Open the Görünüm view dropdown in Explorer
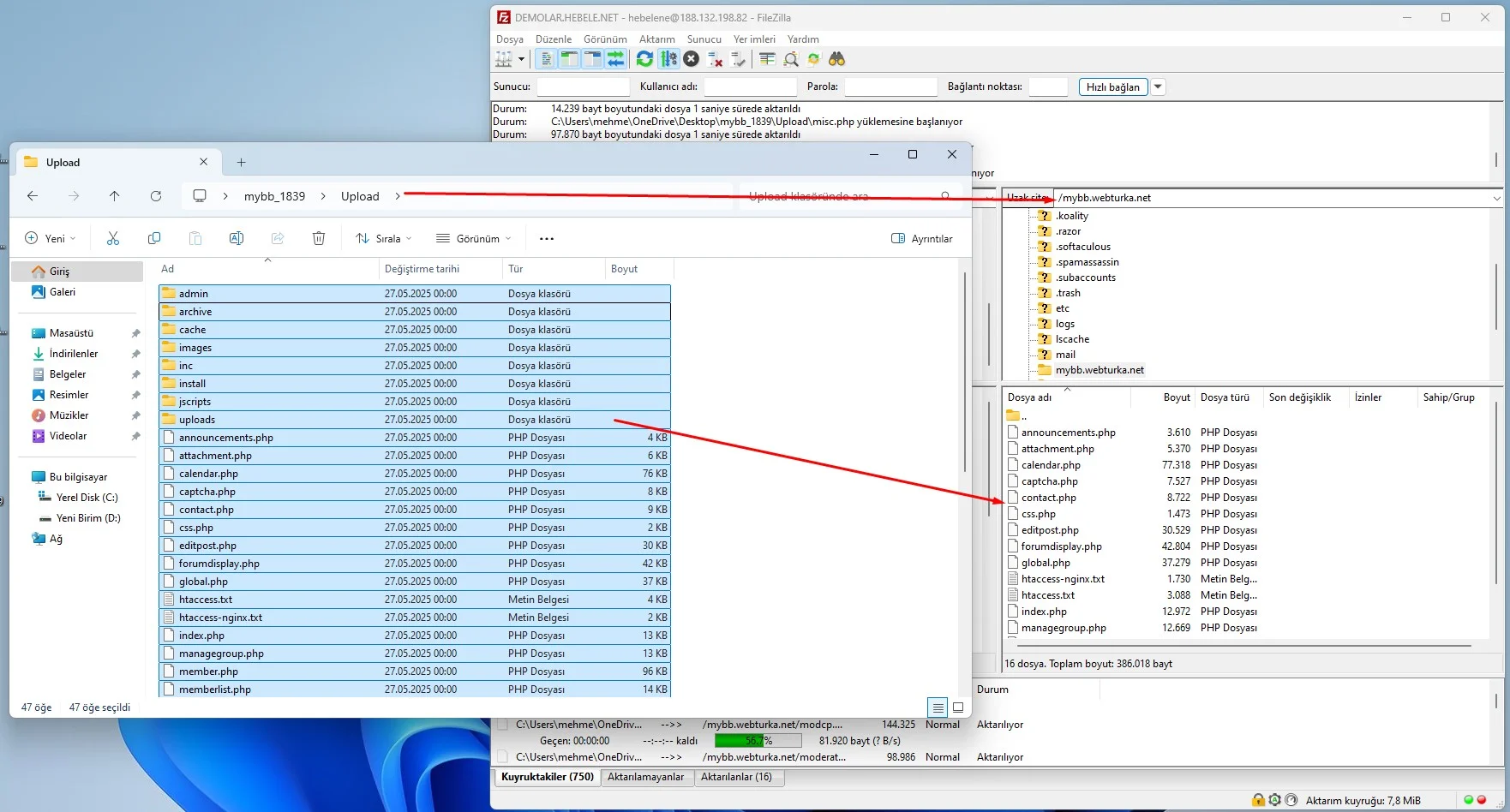The height and width of the screenshot is (812, 1510). click(x=474, y=238)
